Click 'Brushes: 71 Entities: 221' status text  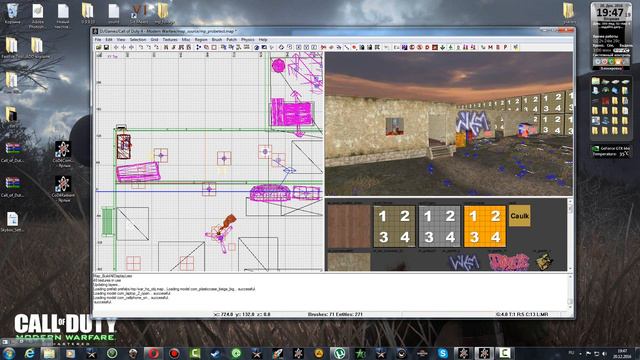tap(335, 314)
